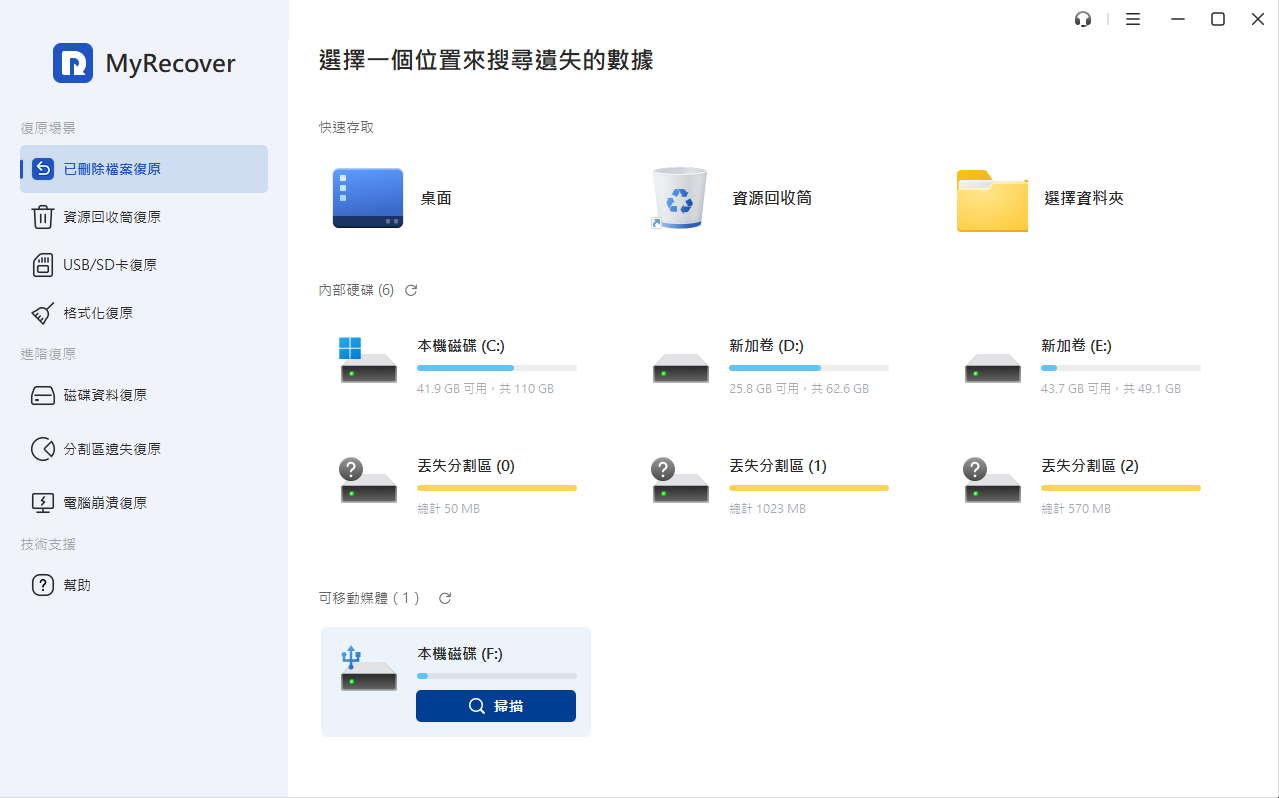Choose the 選擇資料夾 label
The width and height of the screenshot is (1279, 798).
pos(1084,198)
